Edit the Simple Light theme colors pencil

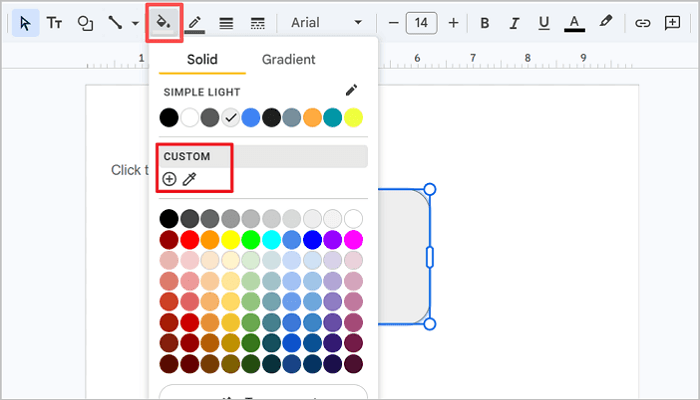click(x=351, y=90)
